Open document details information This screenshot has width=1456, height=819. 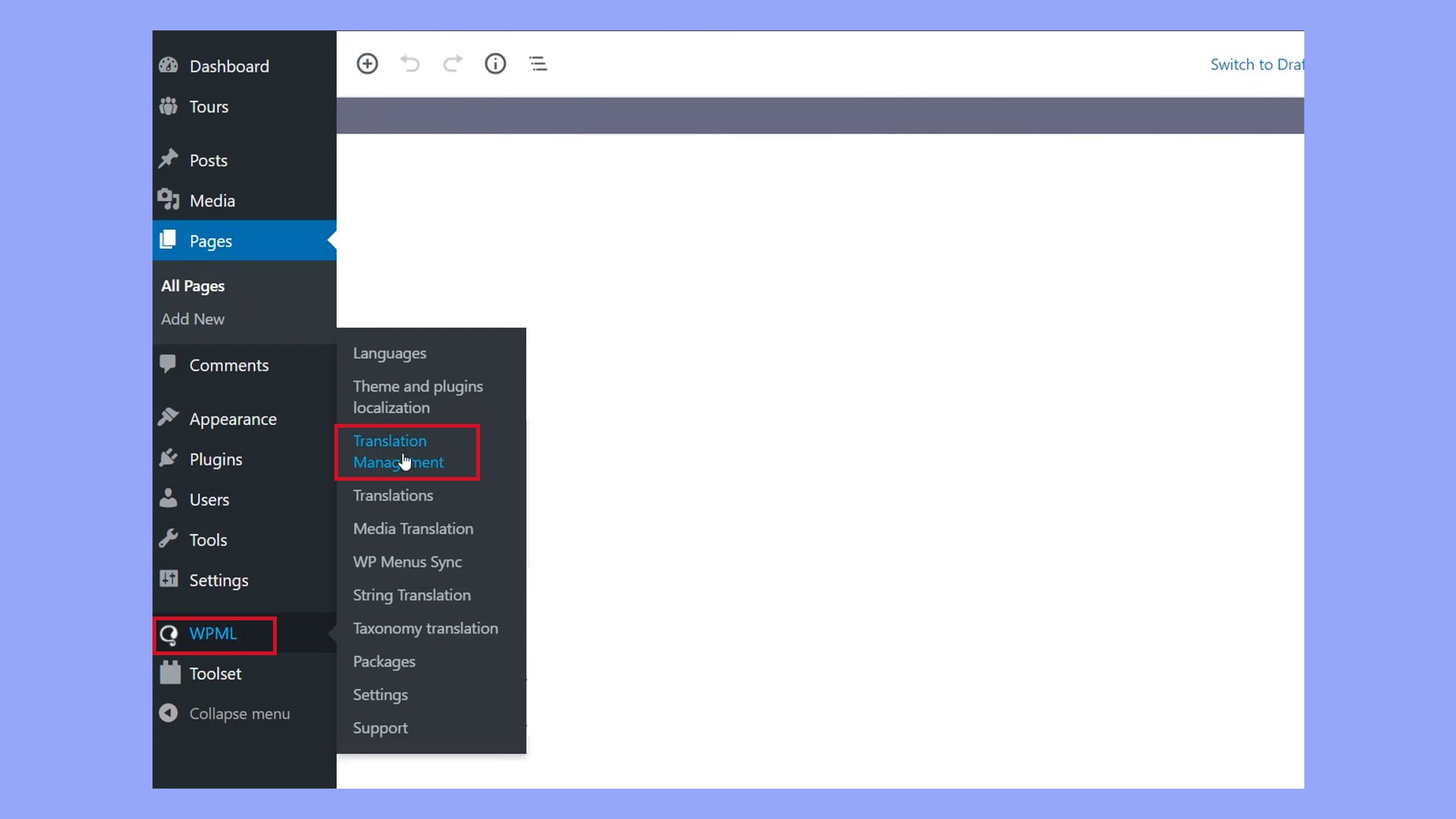click(x=494, y=64)
